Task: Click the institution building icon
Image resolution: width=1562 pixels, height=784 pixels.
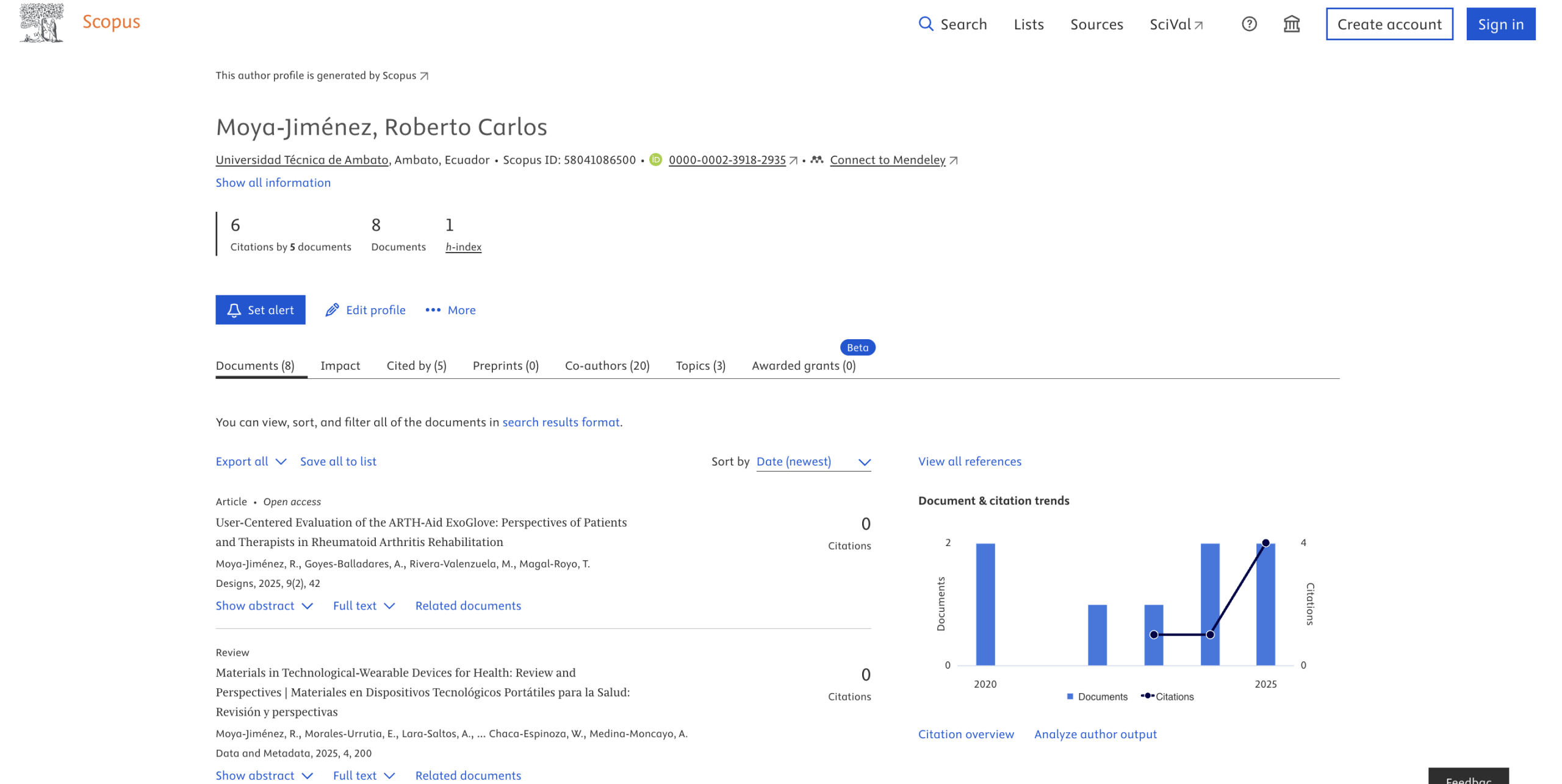Action: (1291, 24)
